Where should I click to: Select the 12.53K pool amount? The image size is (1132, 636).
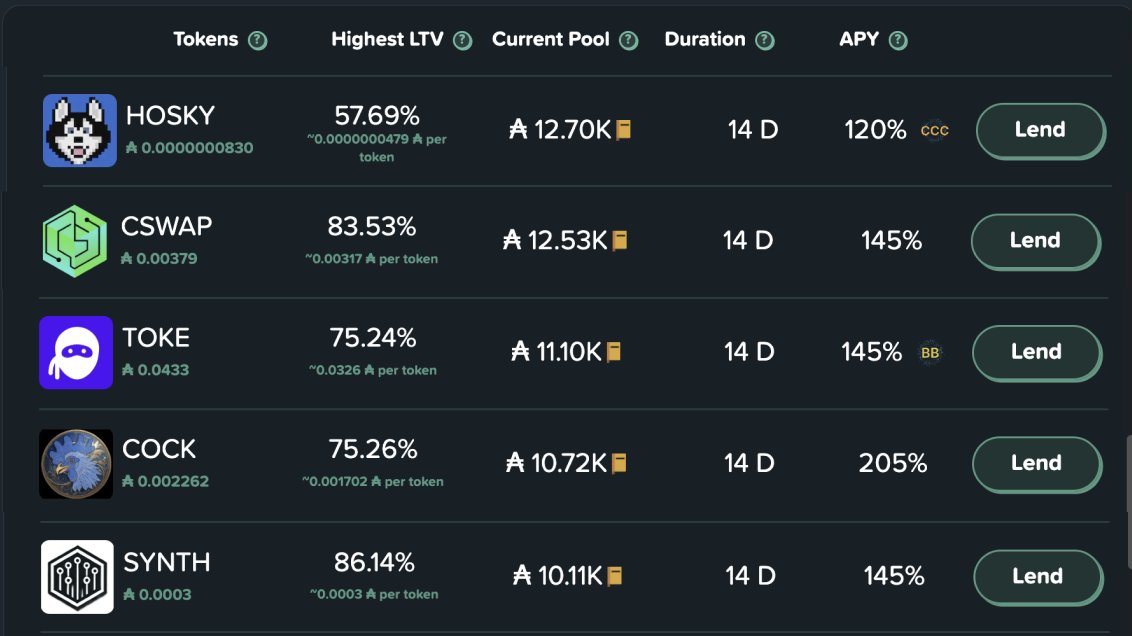click(555, 240)
